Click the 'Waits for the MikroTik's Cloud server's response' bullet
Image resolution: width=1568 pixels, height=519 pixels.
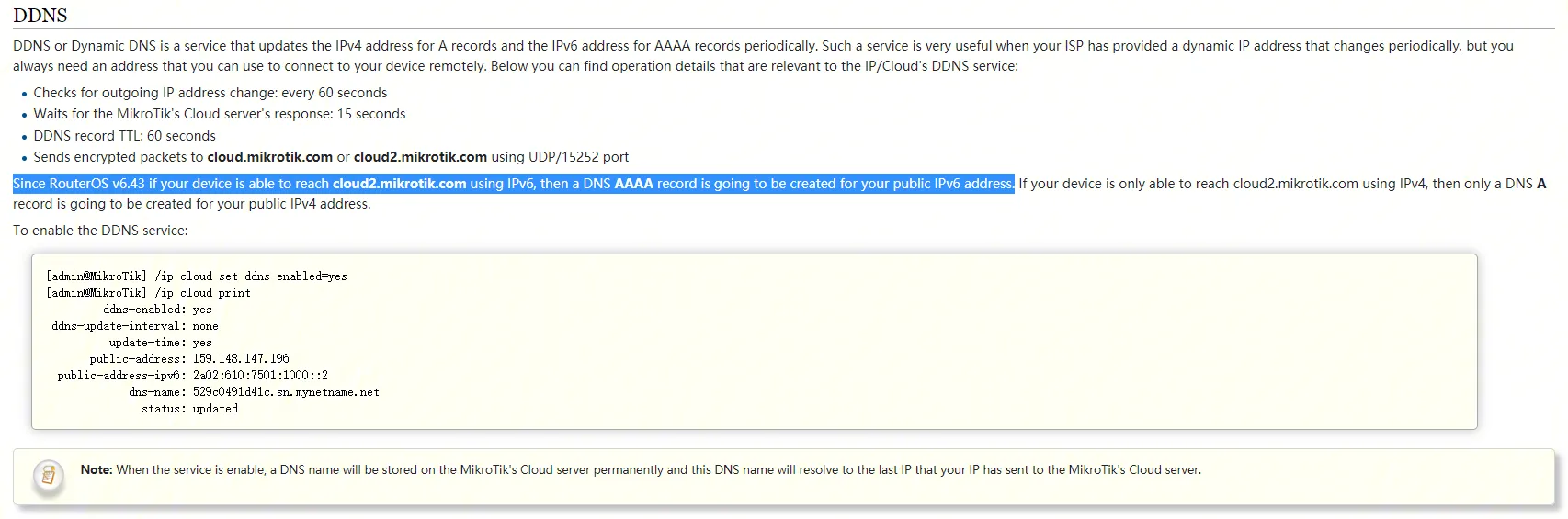[219, 114]
